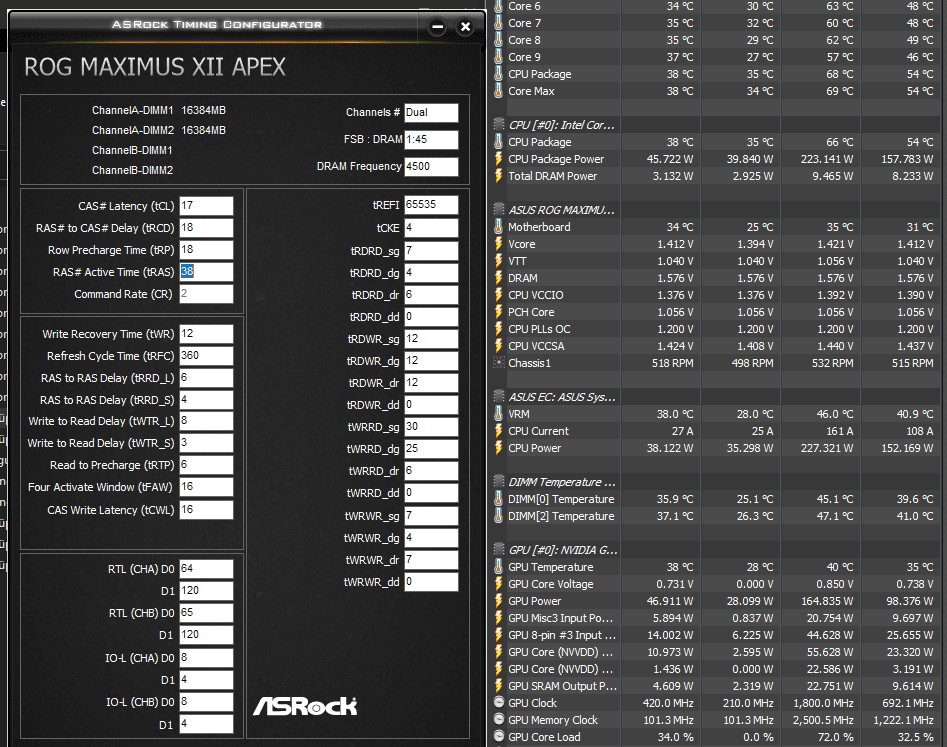The image size is (947, 747).
Task: Select the PCH Core sensor row label
Action: click(x=531, y=312)
